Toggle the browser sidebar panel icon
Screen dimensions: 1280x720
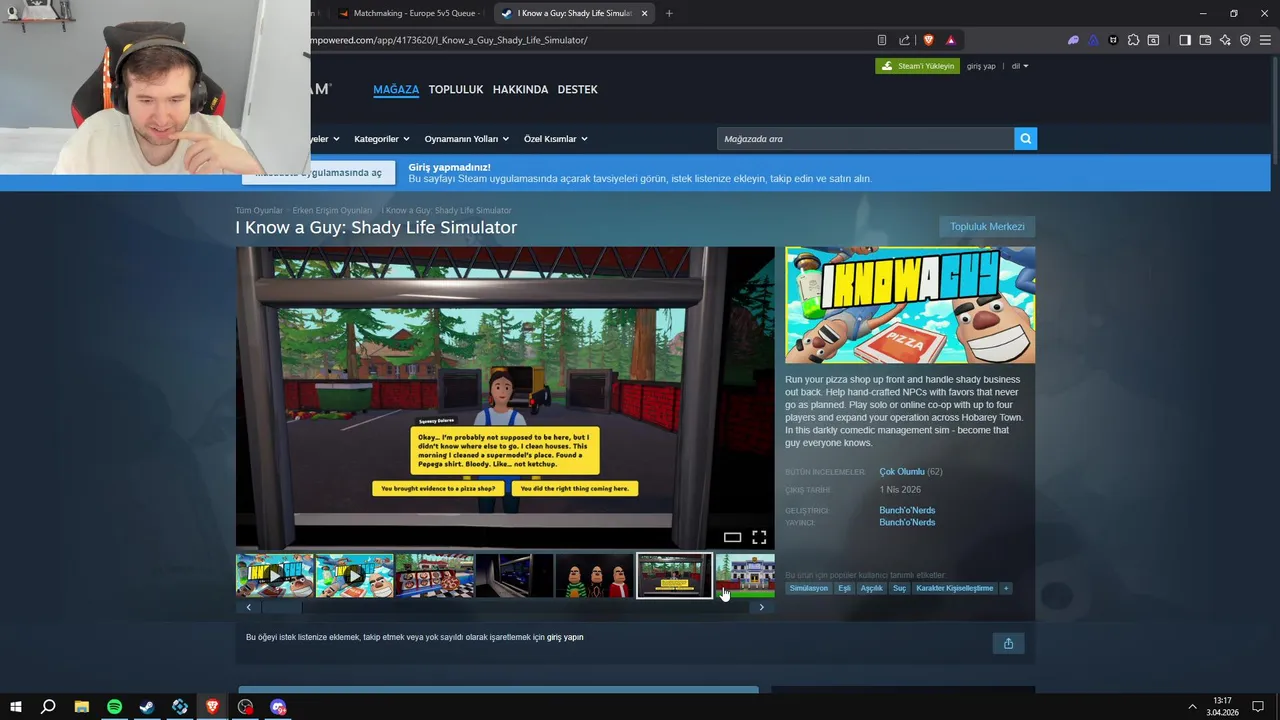[1185, 40]
